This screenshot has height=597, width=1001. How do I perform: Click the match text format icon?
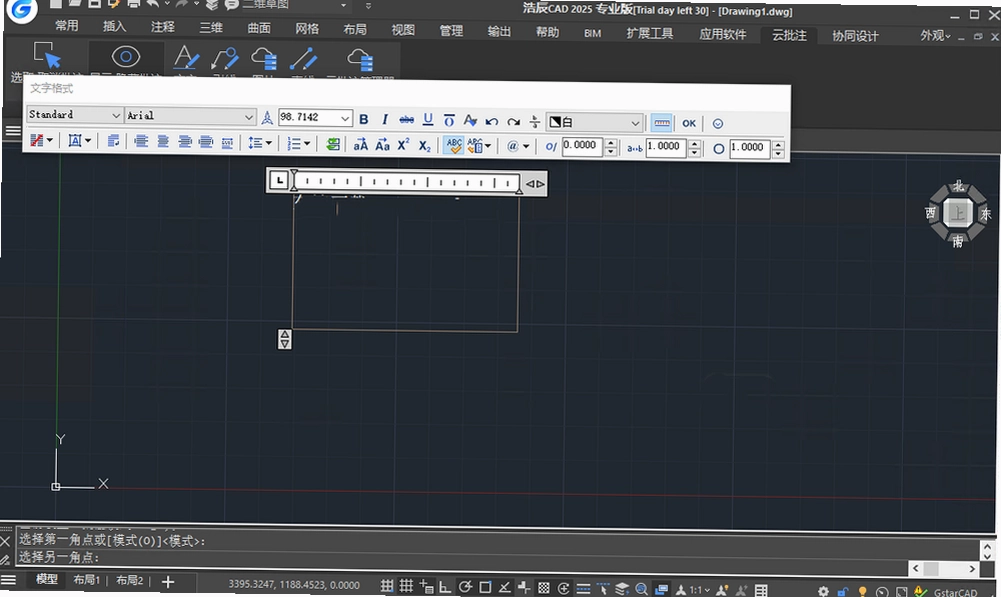pyautogui.click(x=470, y=120)
